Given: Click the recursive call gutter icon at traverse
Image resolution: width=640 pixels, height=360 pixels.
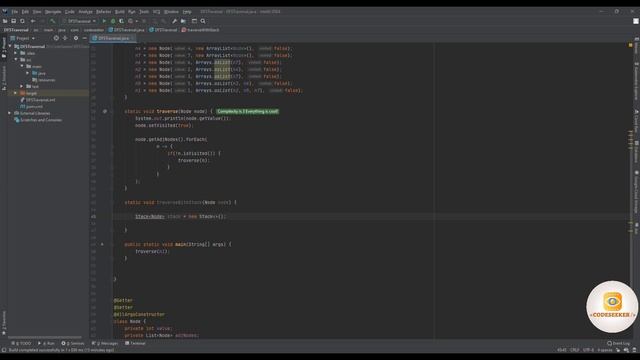Looking at the screenshot, I should tap(105, 111).
